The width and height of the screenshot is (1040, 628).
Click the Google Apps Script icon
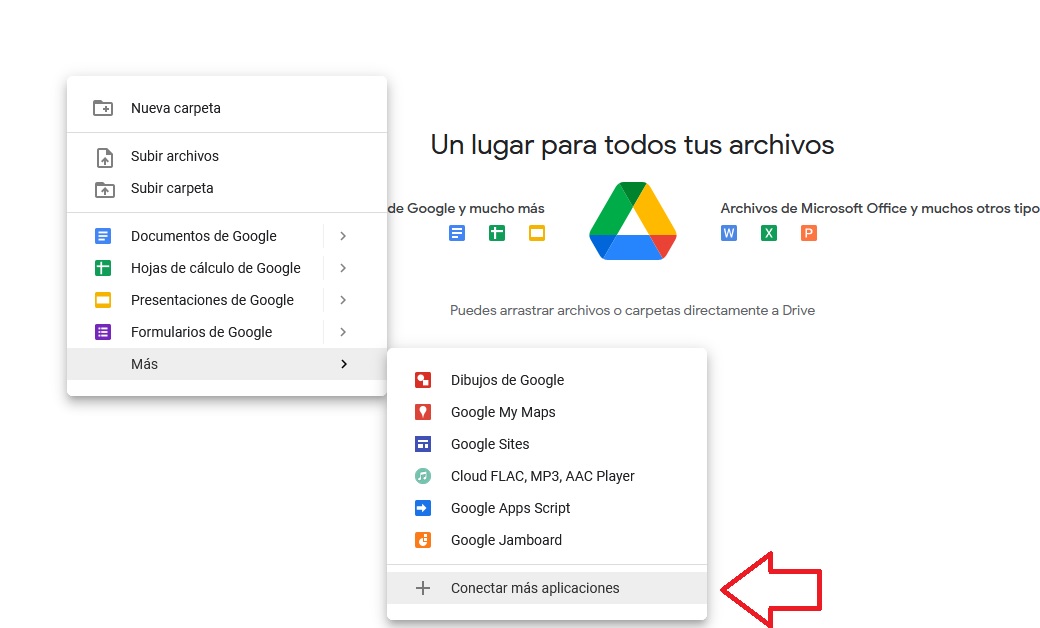click(x=423, y=508)
